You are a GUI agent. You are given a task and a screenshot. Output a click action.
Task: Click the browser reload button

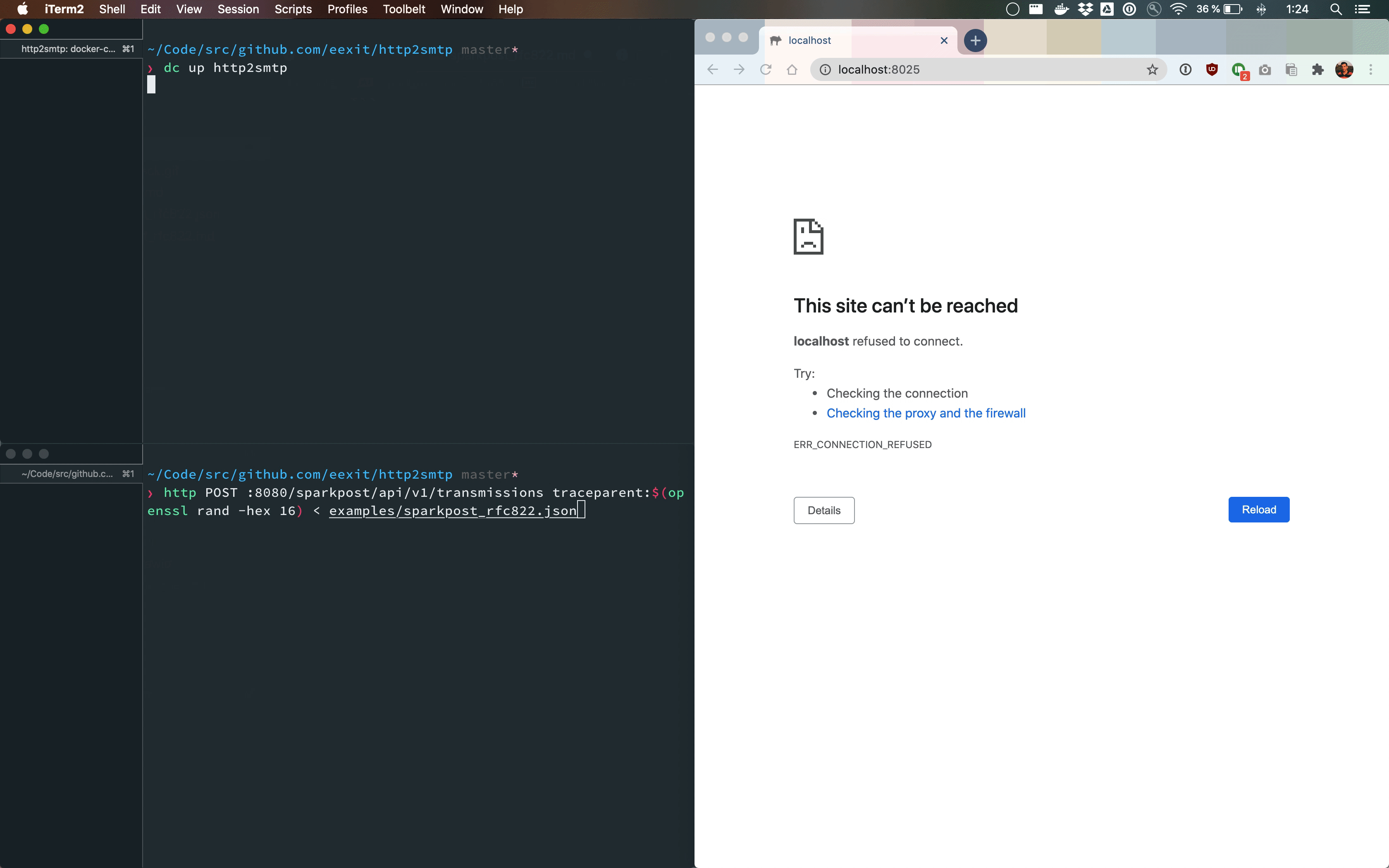tap(766, 69)
